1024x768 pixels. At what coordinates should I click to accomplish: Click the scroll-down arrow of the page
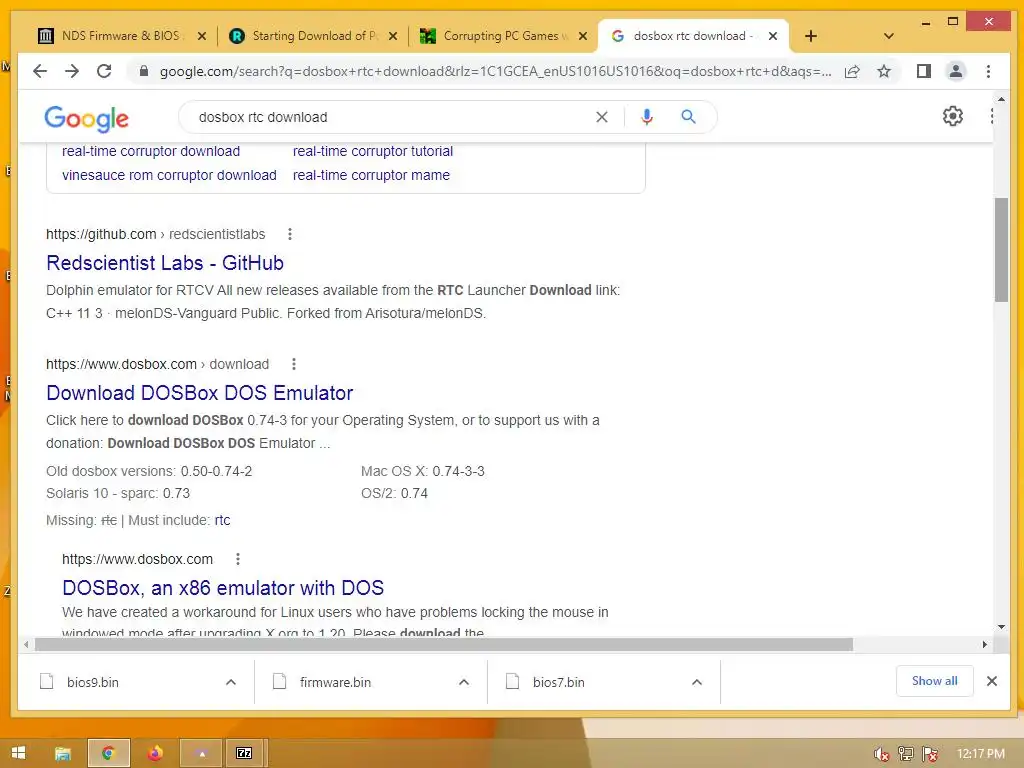tap(1001, 627)
